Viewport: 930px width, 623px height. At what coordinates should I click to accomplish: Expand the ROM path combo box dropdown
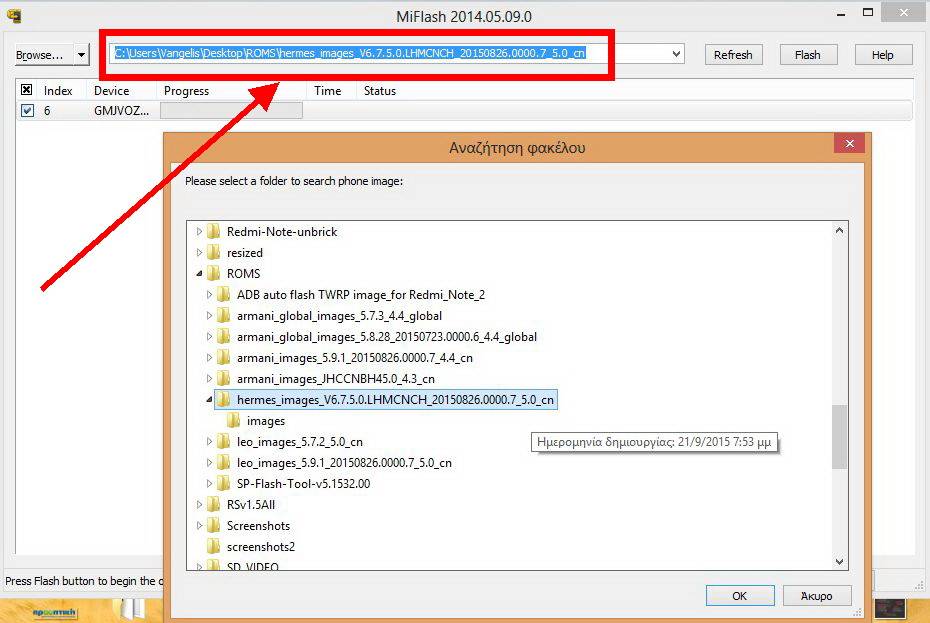tap(677, 55)
